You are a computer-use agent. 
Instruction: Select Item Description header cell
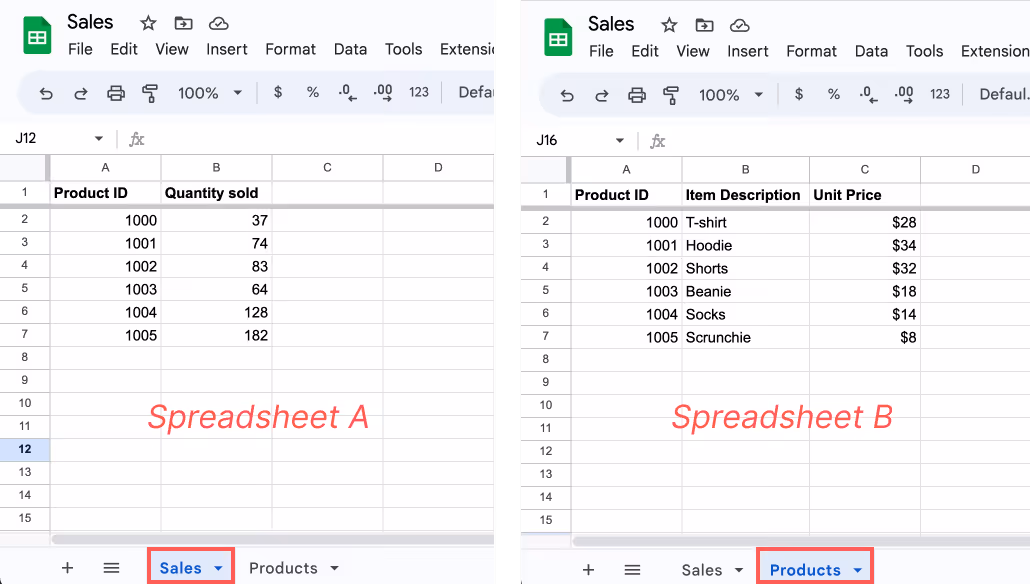coord(746,195)
